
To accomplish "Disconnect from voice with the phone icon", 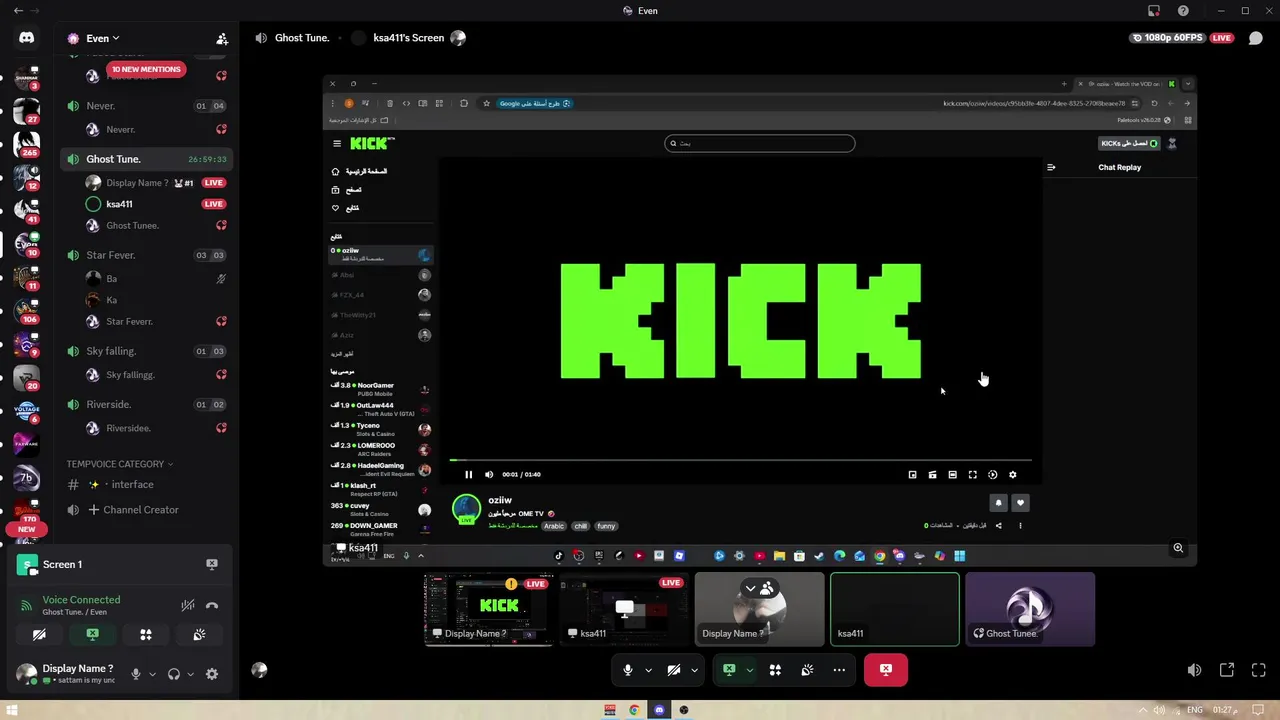I will pos(212,605).
